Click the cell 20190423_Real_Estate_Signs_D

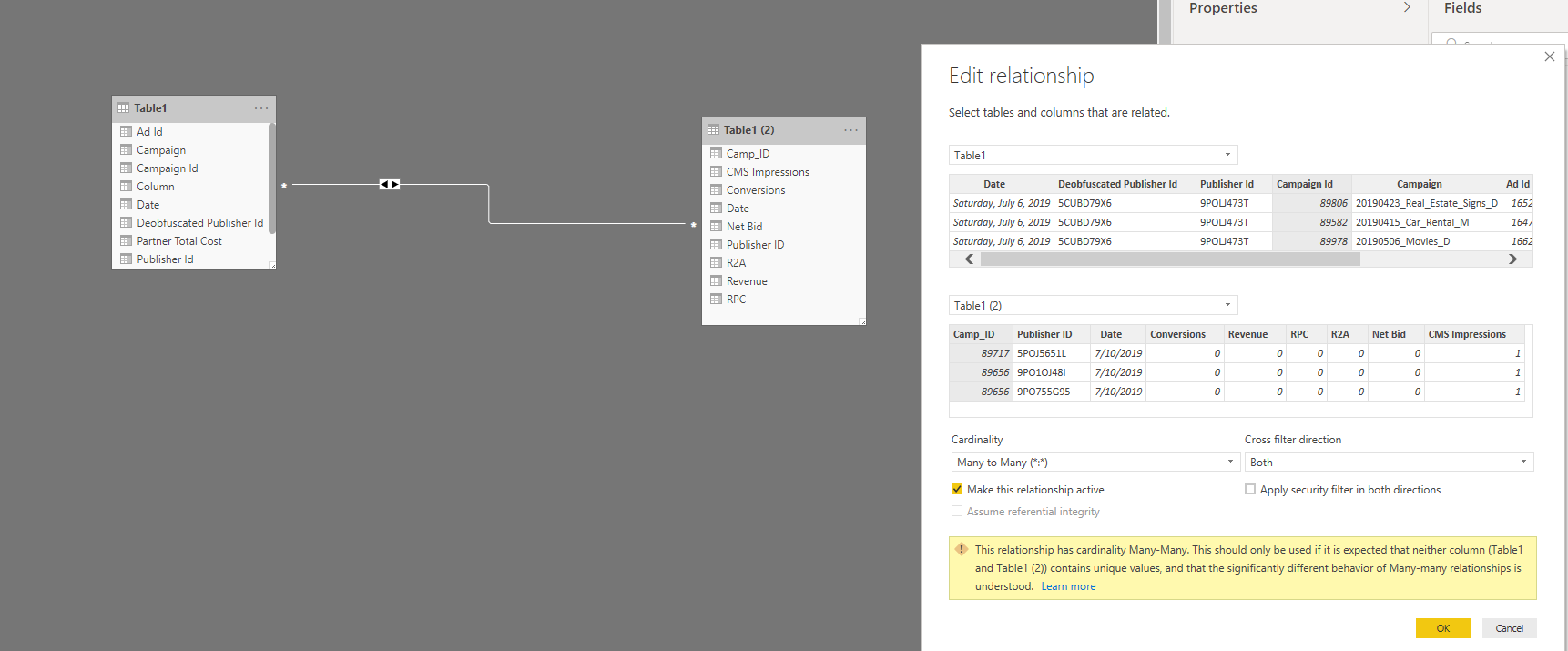pos(1427,203)
